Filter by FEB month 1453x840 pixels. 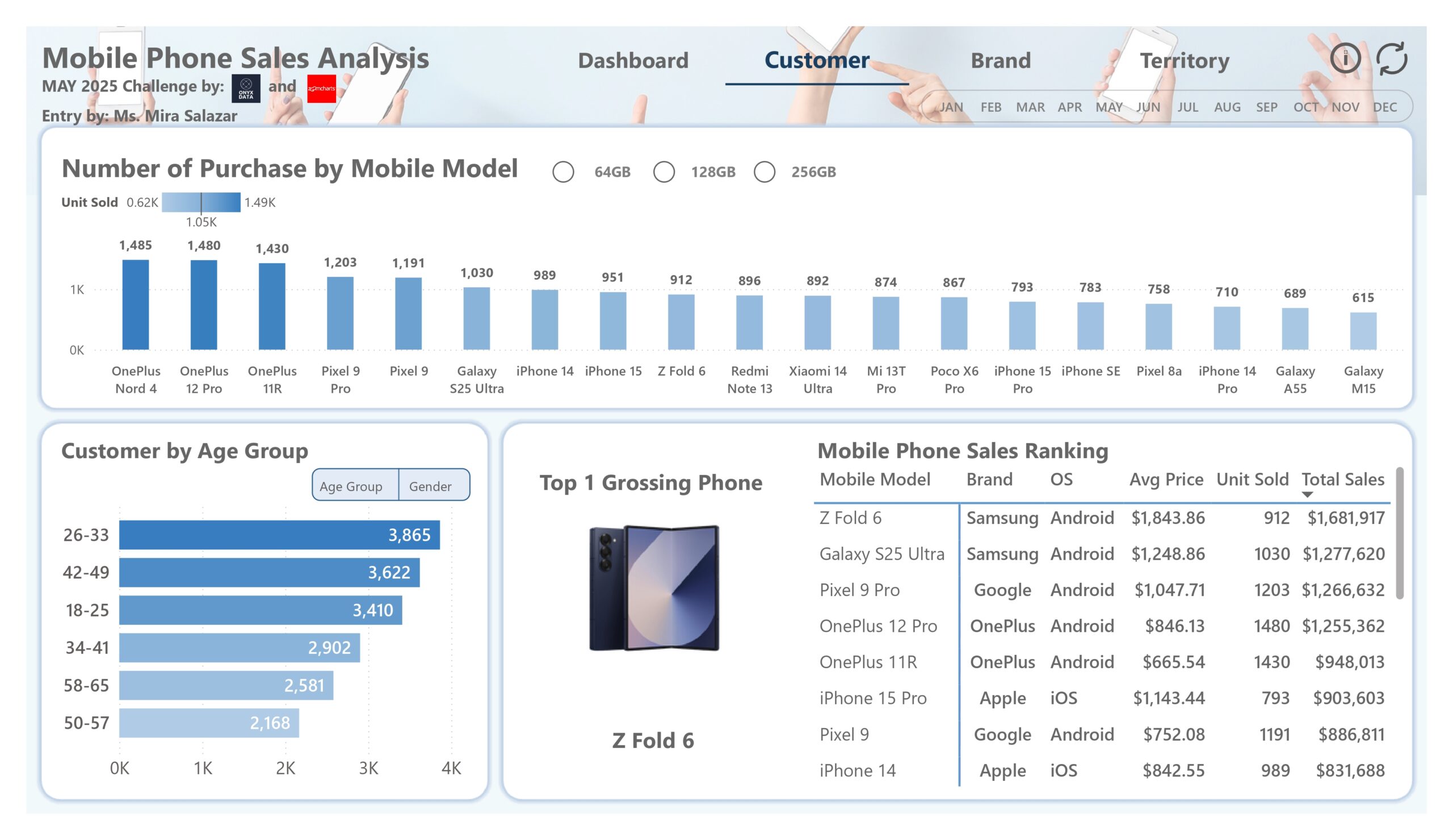[x=990, y=107]
